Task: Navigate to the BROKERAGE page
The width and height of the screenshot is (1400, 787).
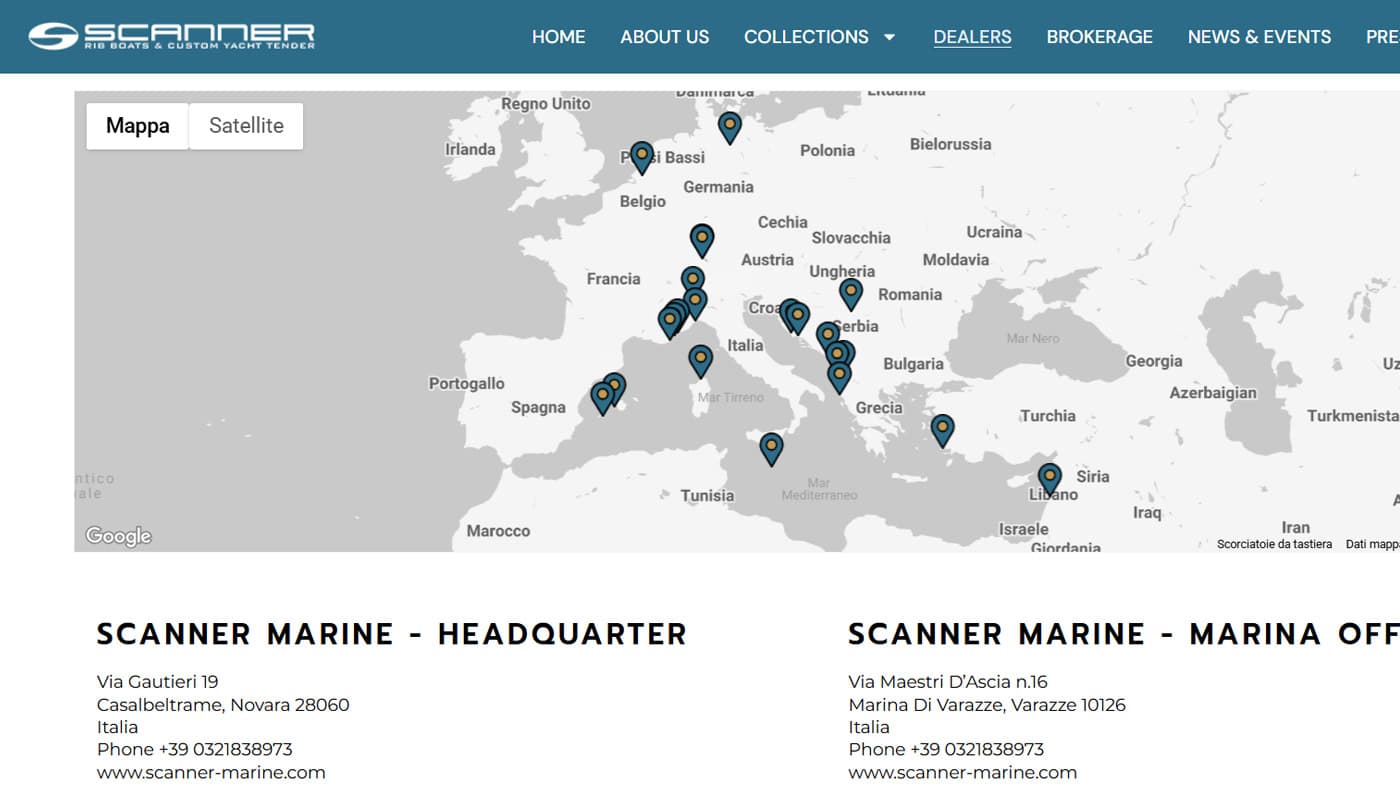Action: point(1099,37)
